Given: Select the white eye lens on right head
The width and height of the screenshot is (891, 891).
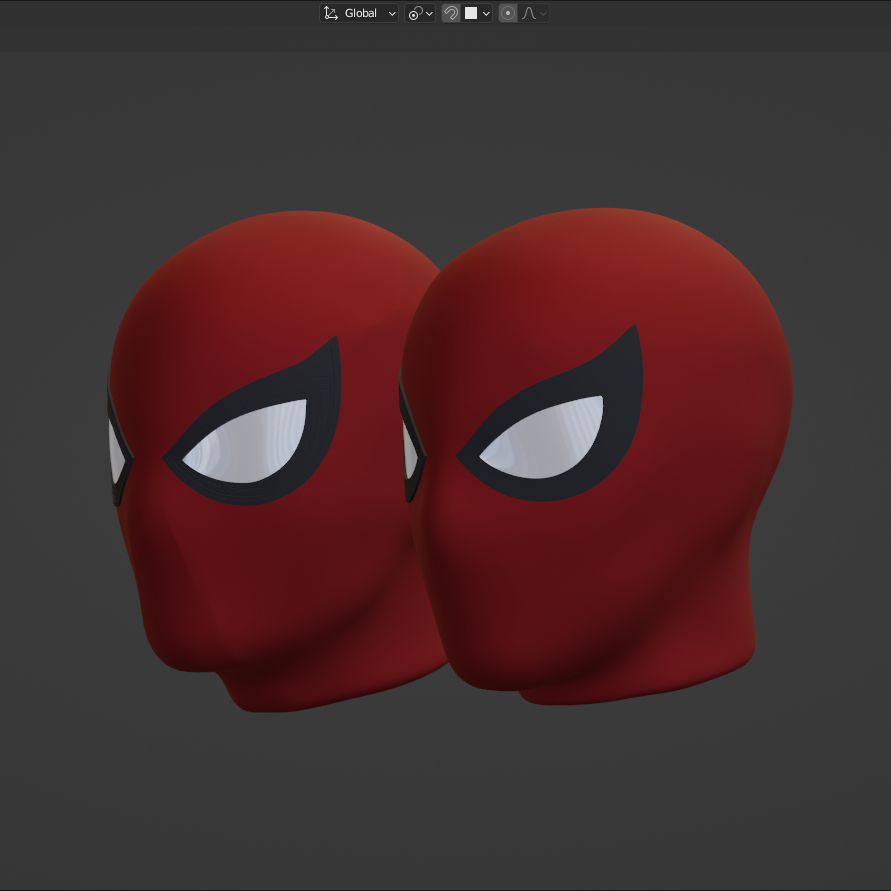Looking at the screenshot, I should pyautogui.click(x=543, y=439).
